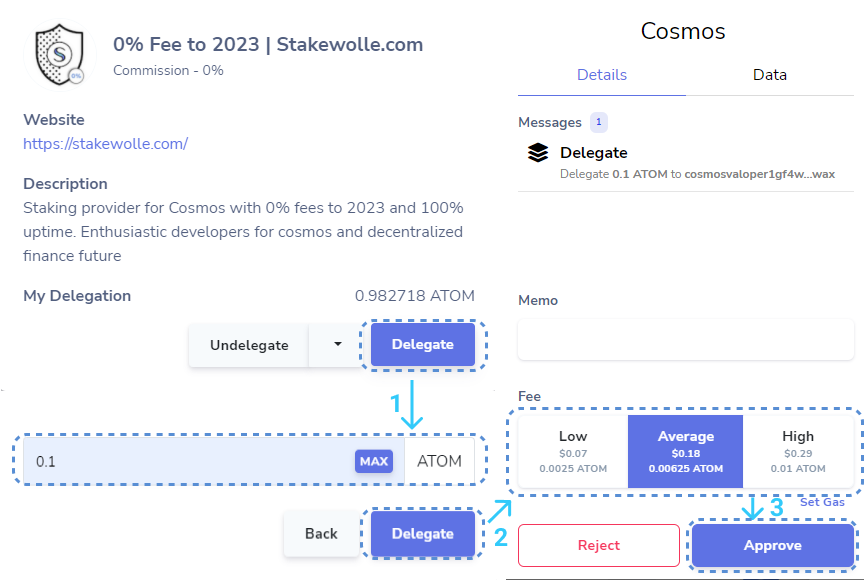Click the MAX amount button
The height and width of the screenshot is (580, 864).
[374, 461]
